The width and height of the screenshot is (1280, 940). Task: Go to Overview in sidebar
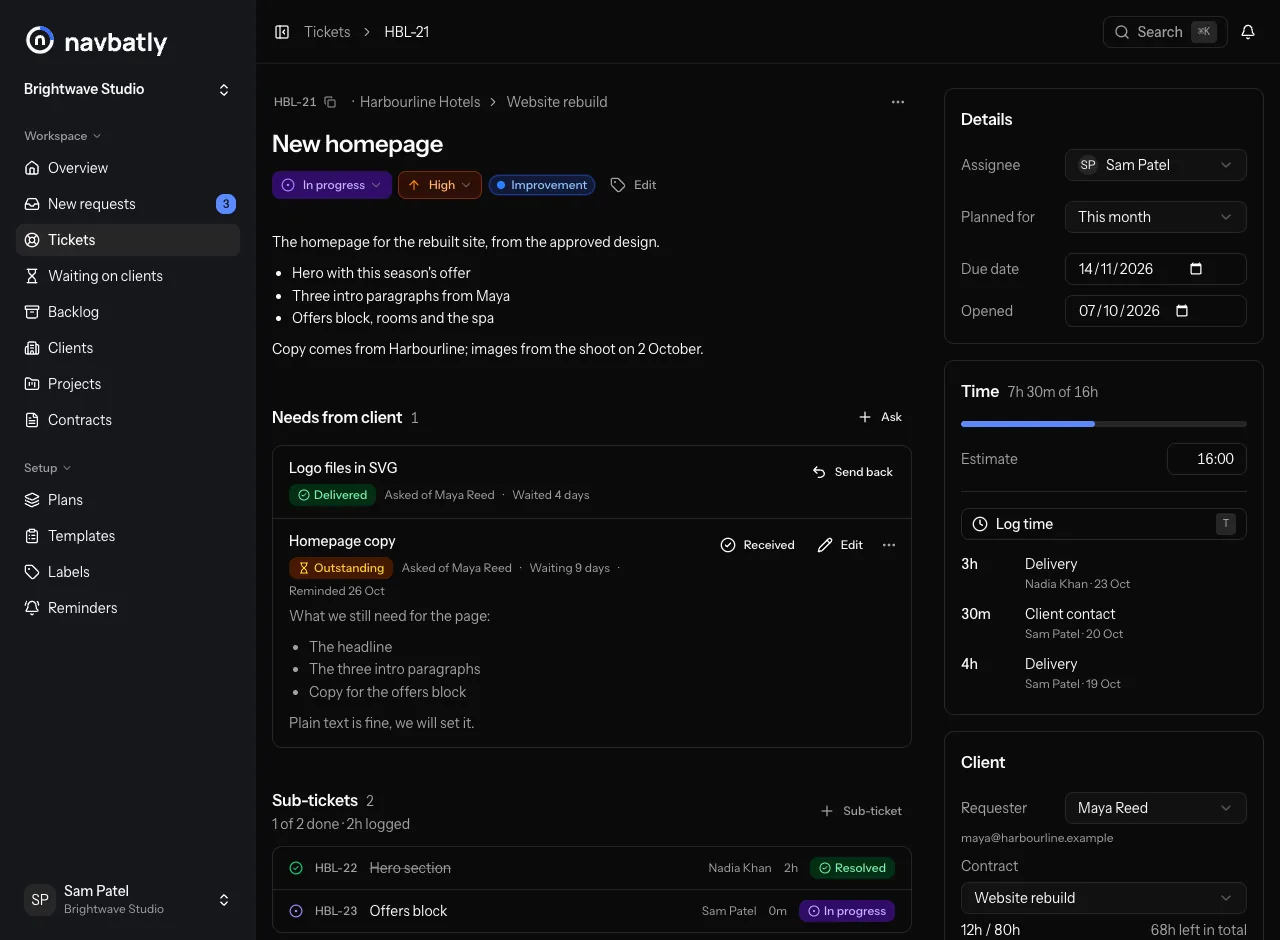coord(128,168)
